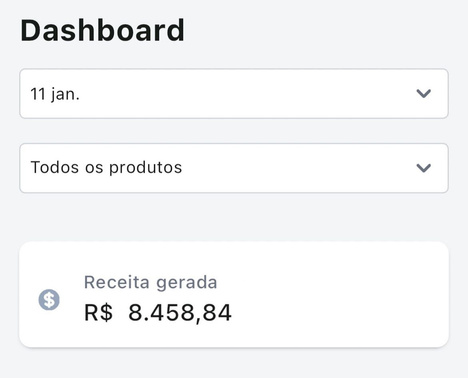Open the 11 jan. date dropdown
This screenshot has height=378, width=468.
[234, 94]
